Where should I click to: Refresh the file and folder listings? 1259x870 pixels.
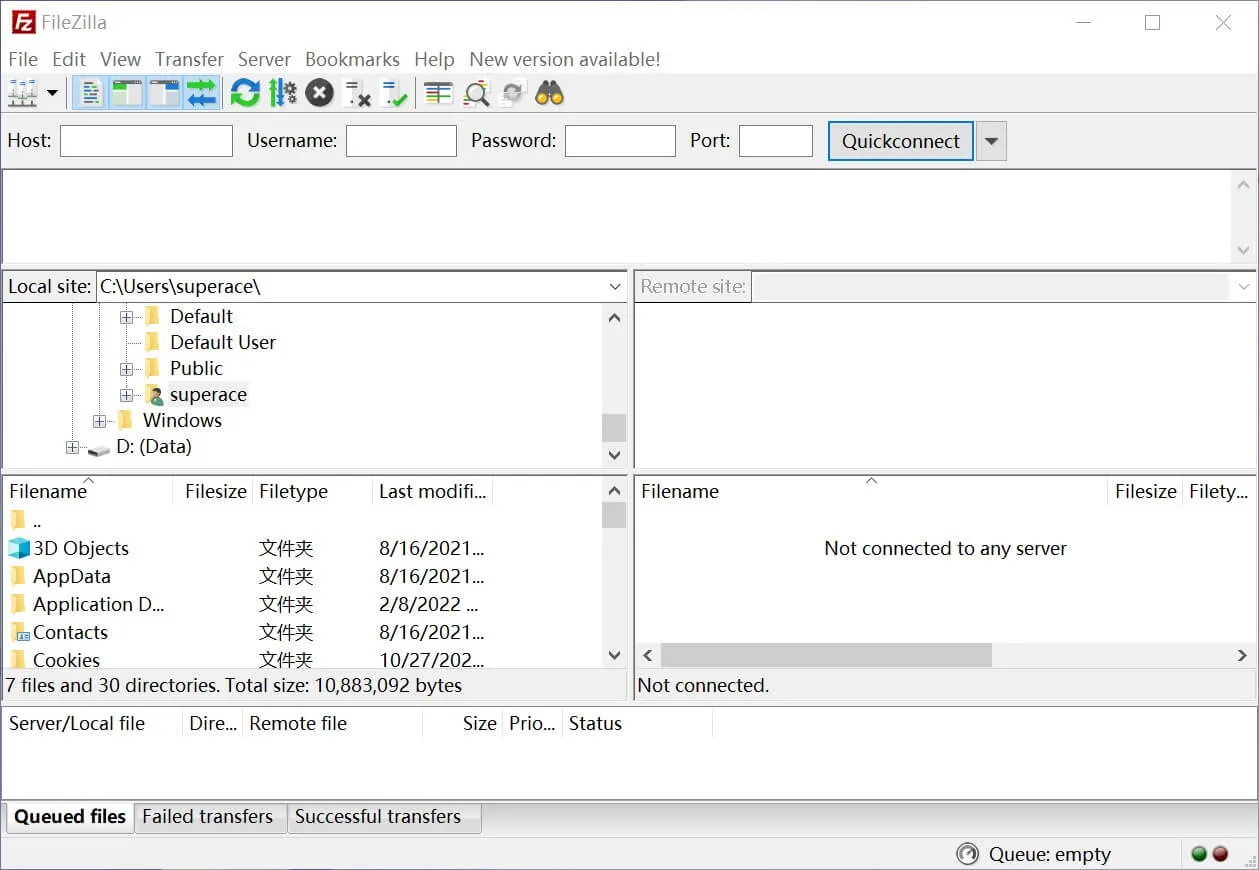[245, 92]
